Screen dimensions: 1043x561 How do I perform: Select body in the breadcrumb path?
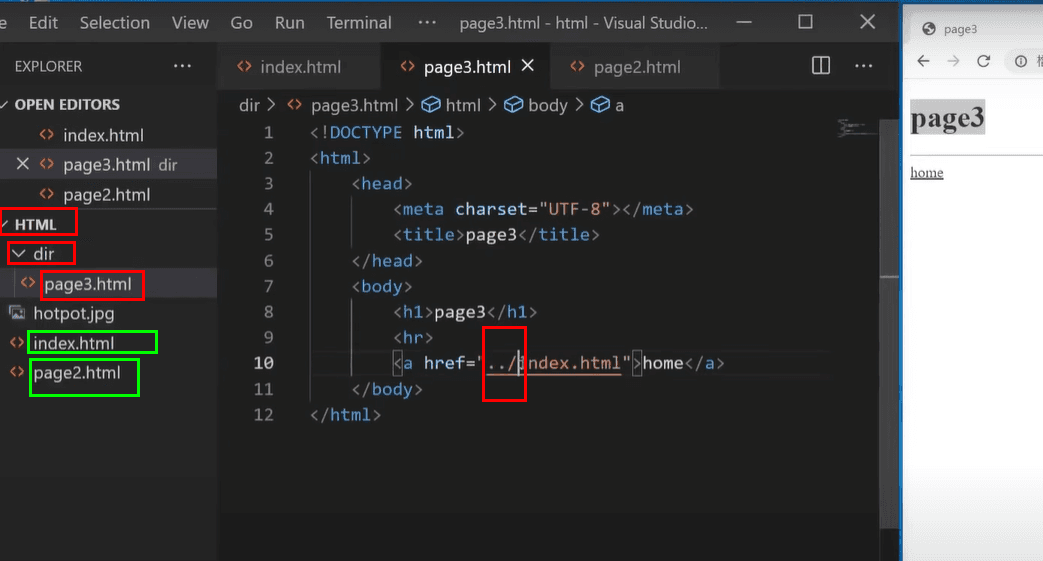(x=547, y=105)
